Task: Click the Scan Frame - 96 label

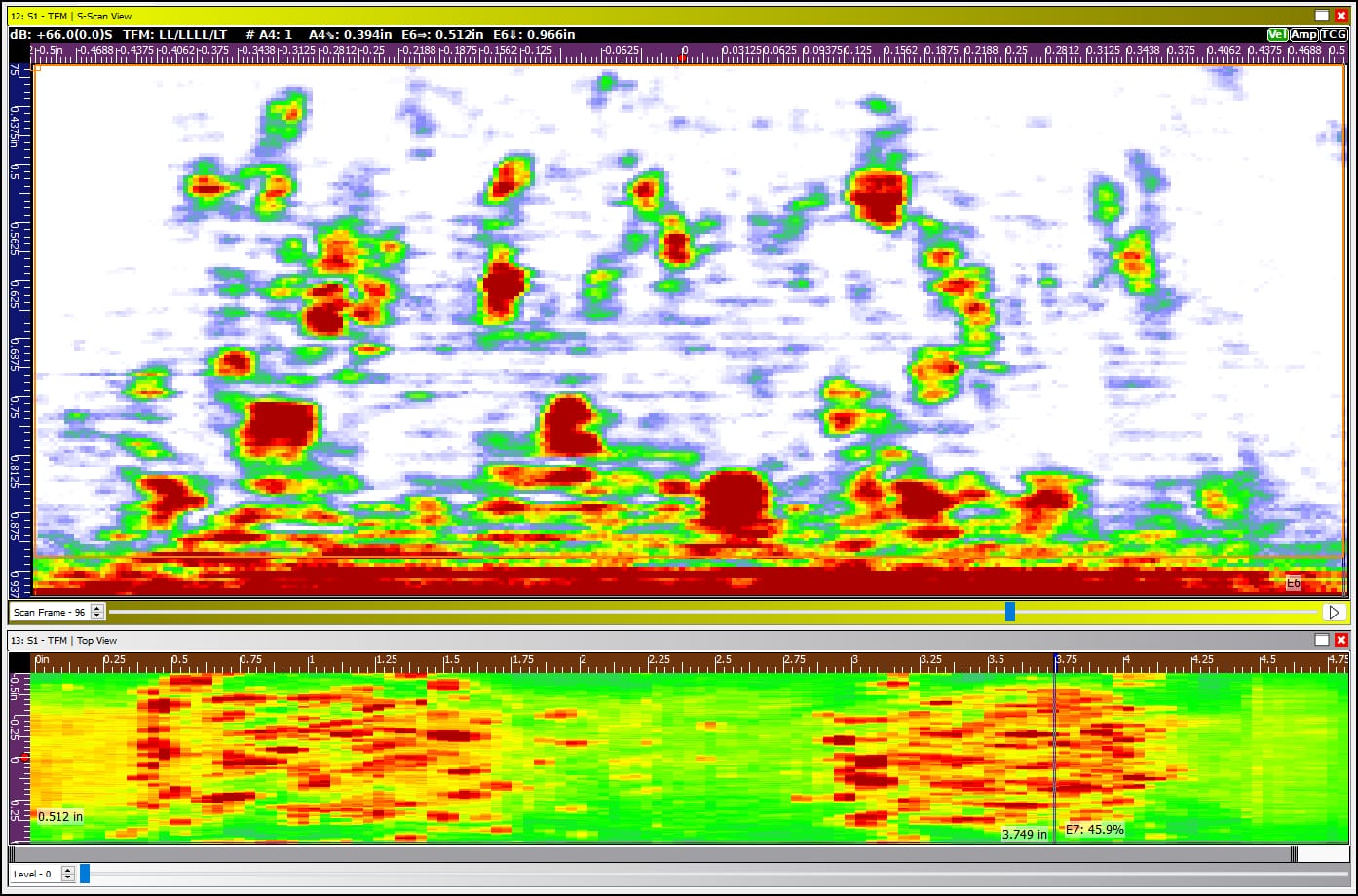Action: (x=50, y=612)
